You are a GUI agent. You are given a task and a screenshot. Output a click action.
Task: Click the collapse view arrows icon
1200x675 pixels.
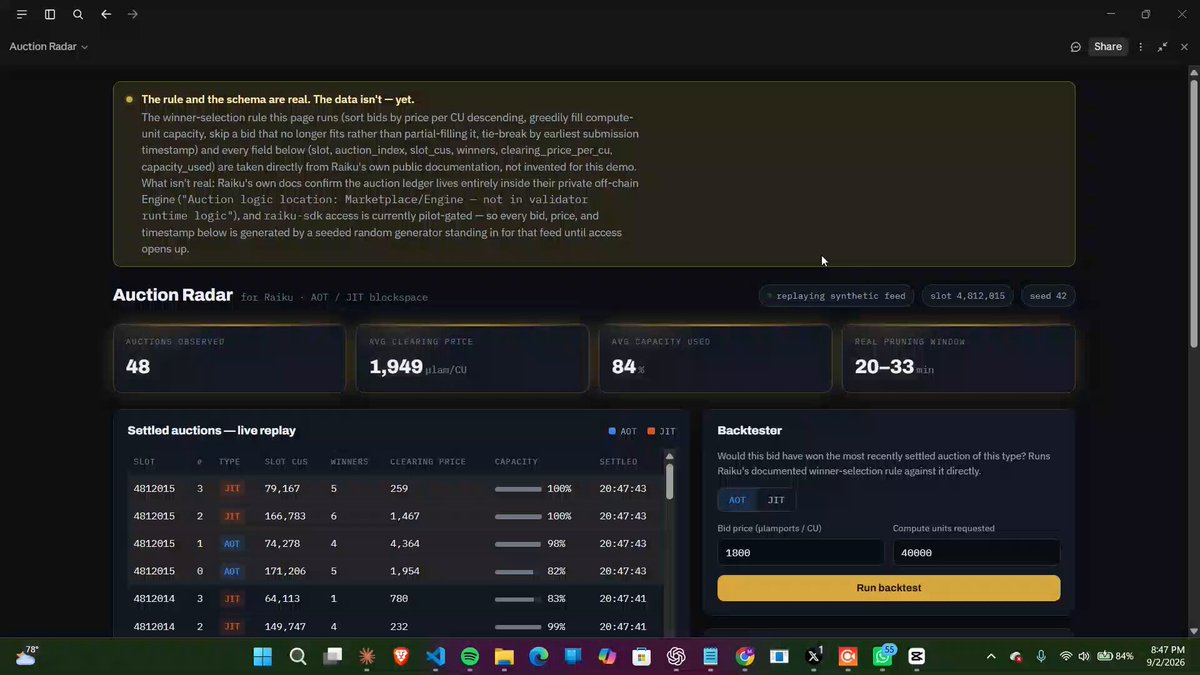pos(1163,47)
